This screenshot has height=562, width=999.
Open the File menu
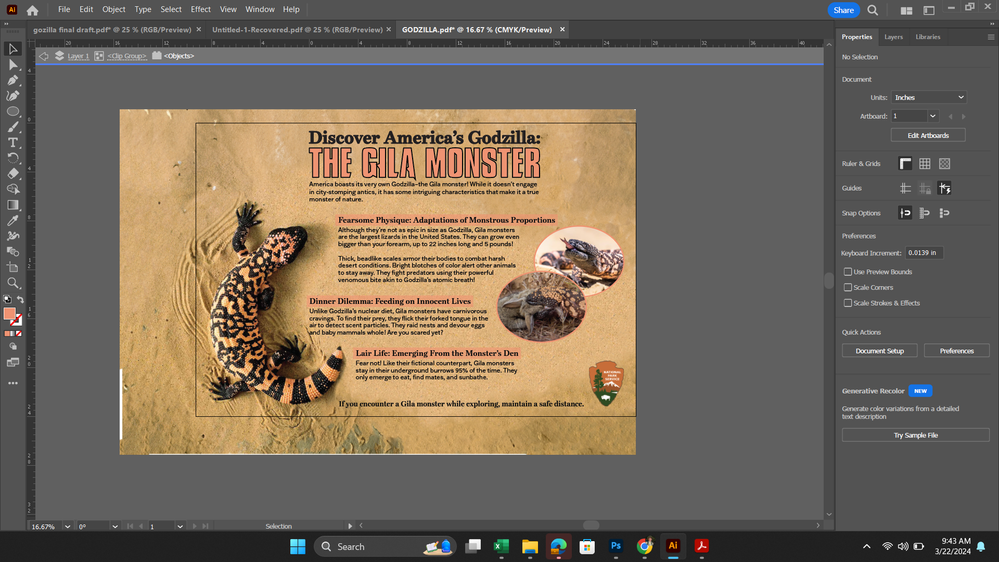coord(64,10)
